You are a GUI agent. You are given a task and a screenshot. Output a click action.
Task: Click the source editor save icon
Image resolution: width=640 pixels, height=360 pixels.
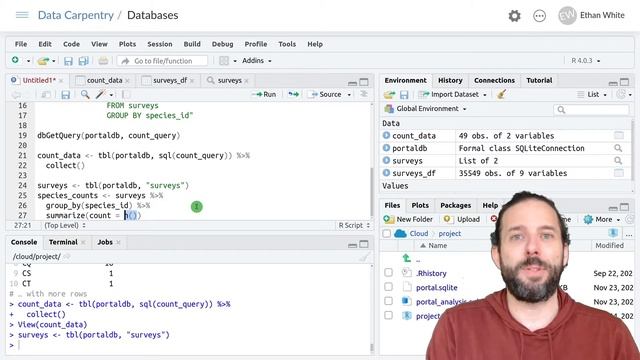tap(65, 95)
